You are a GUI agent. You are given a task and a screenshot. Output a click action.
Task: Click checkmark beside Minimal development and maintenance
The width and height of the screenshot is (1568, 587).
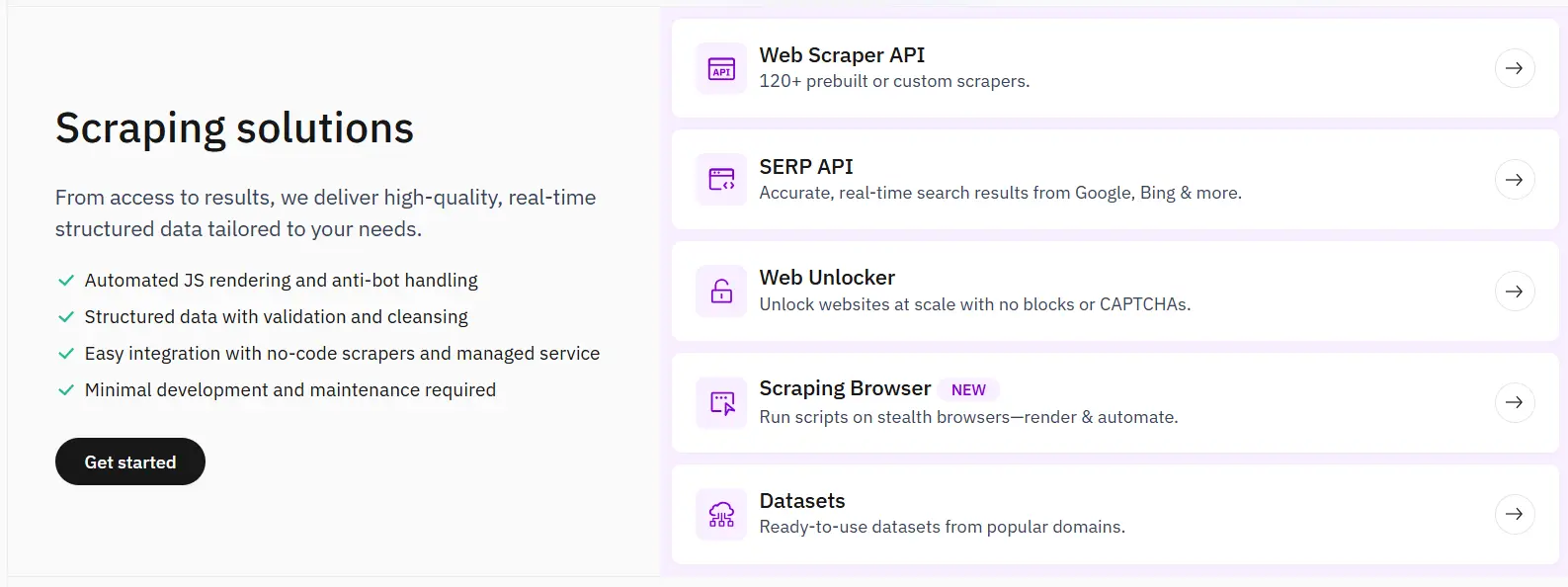(66, 390)
